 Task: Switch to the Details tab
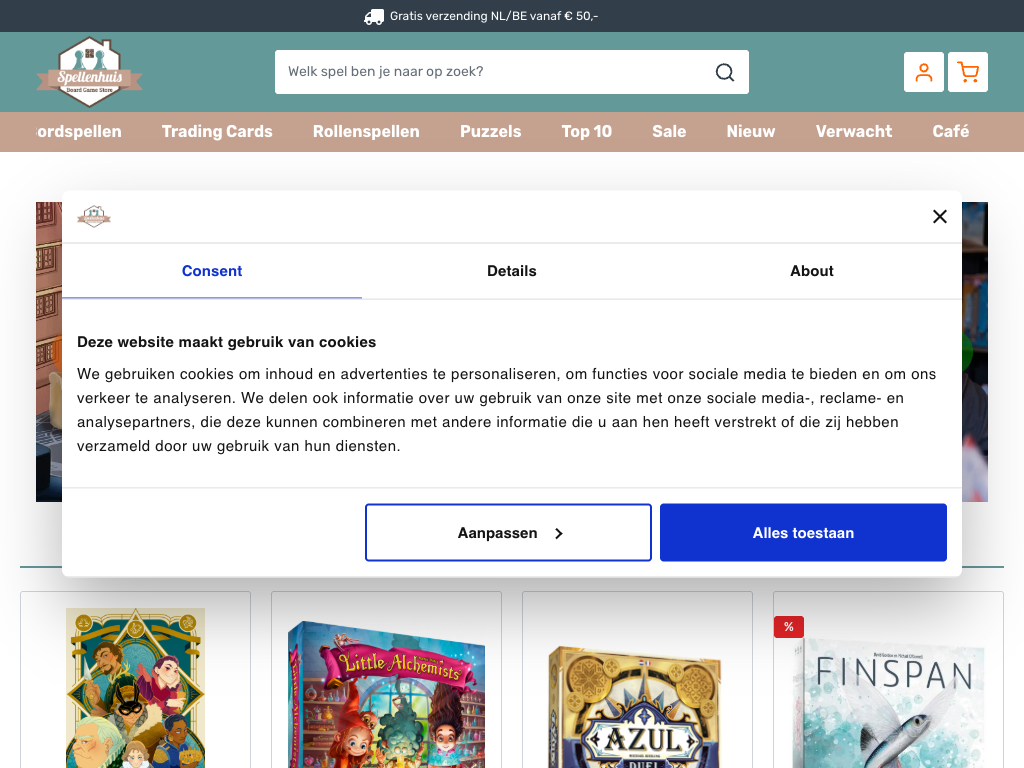click(x=511, y=271)
